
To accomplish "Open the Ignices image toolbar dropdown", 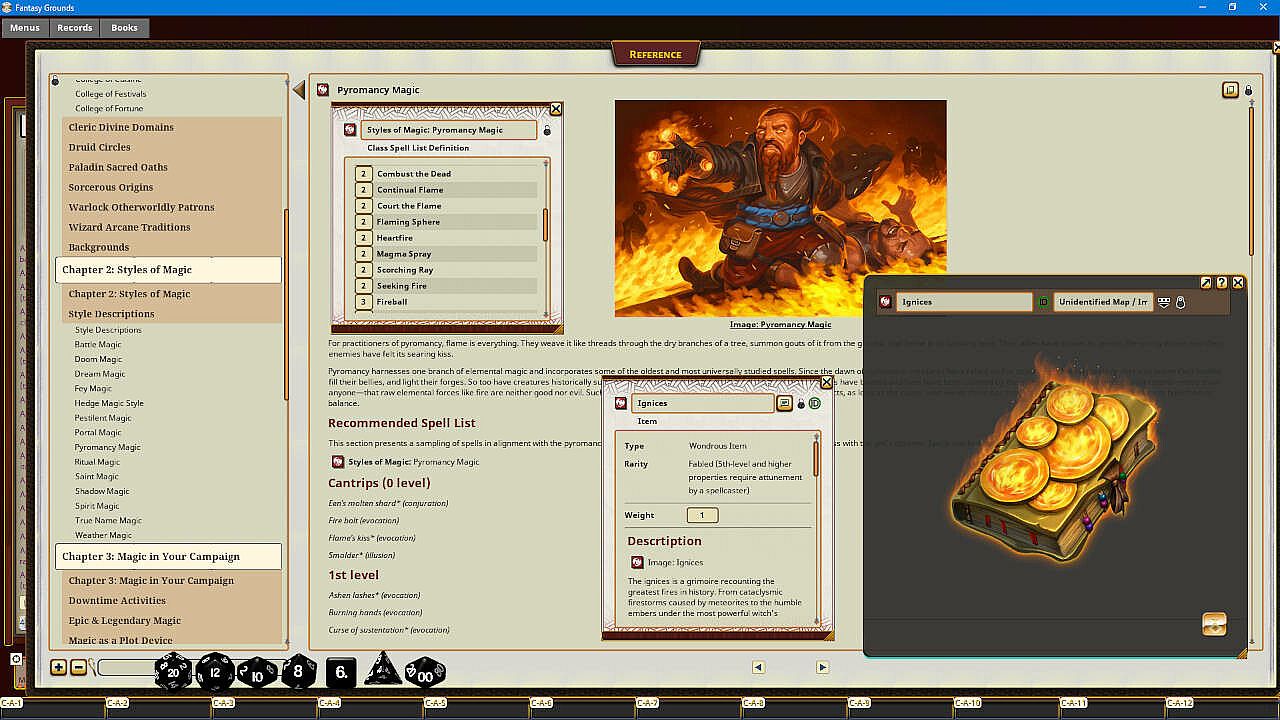I will coord(1164,301).
